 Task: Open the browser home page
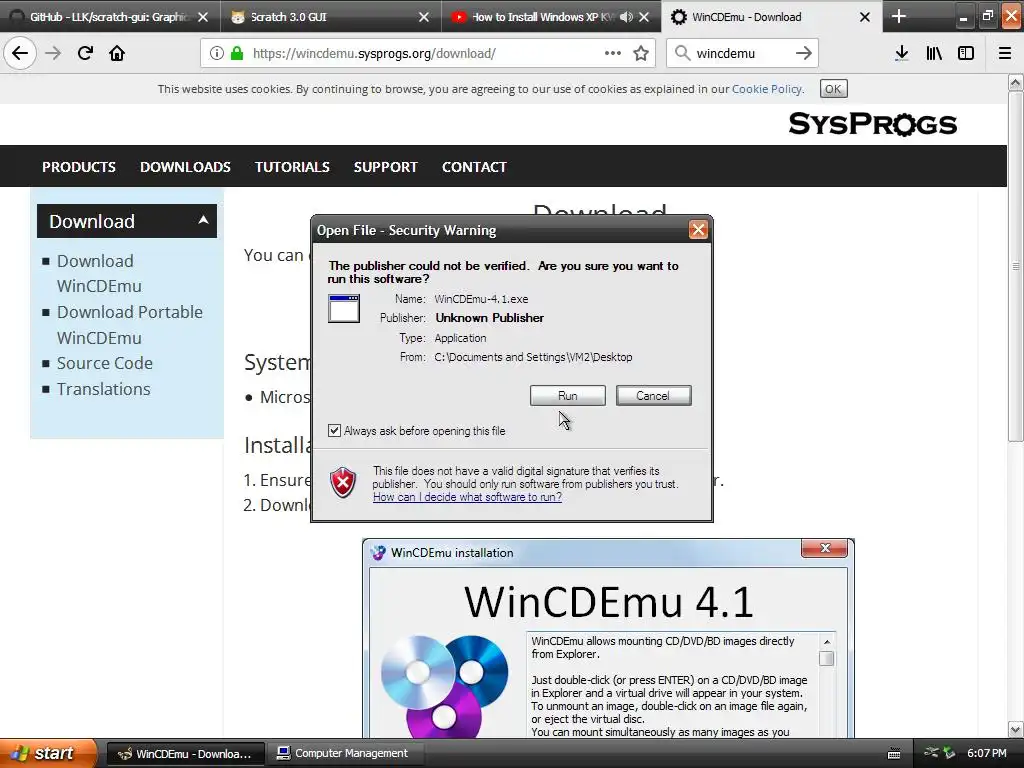tap(117, 54)
